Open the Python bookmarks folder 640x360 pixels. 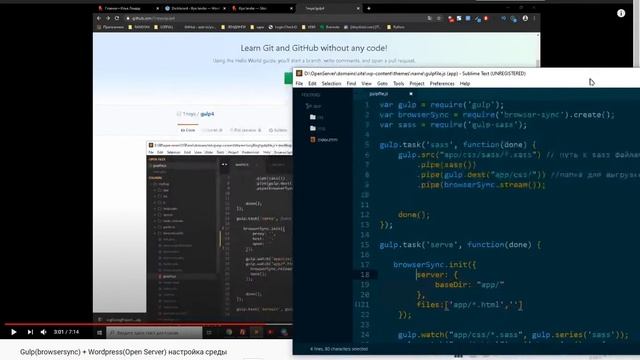pyautogui.click(x=396, y=27)
